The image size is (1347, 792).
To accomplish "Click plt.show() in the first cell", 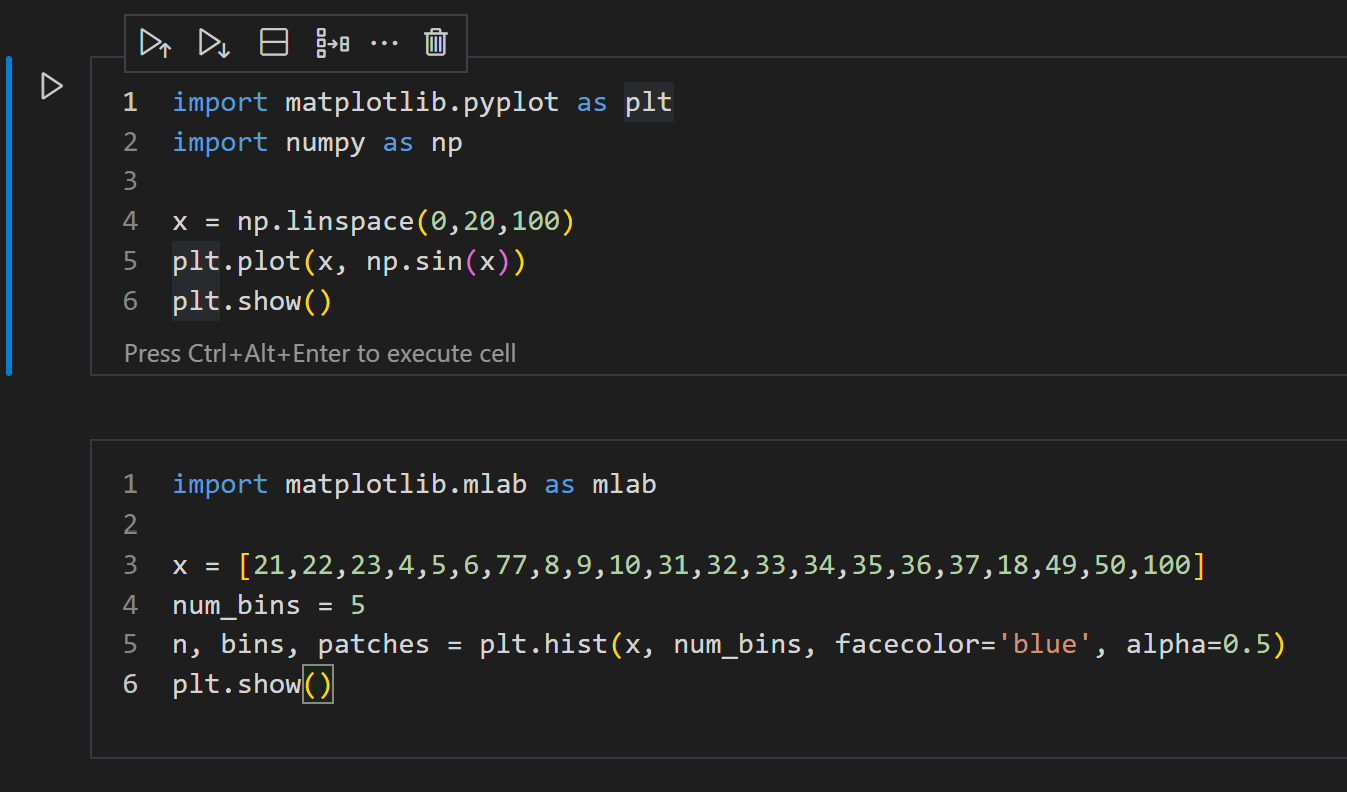I will pos(250,302).
